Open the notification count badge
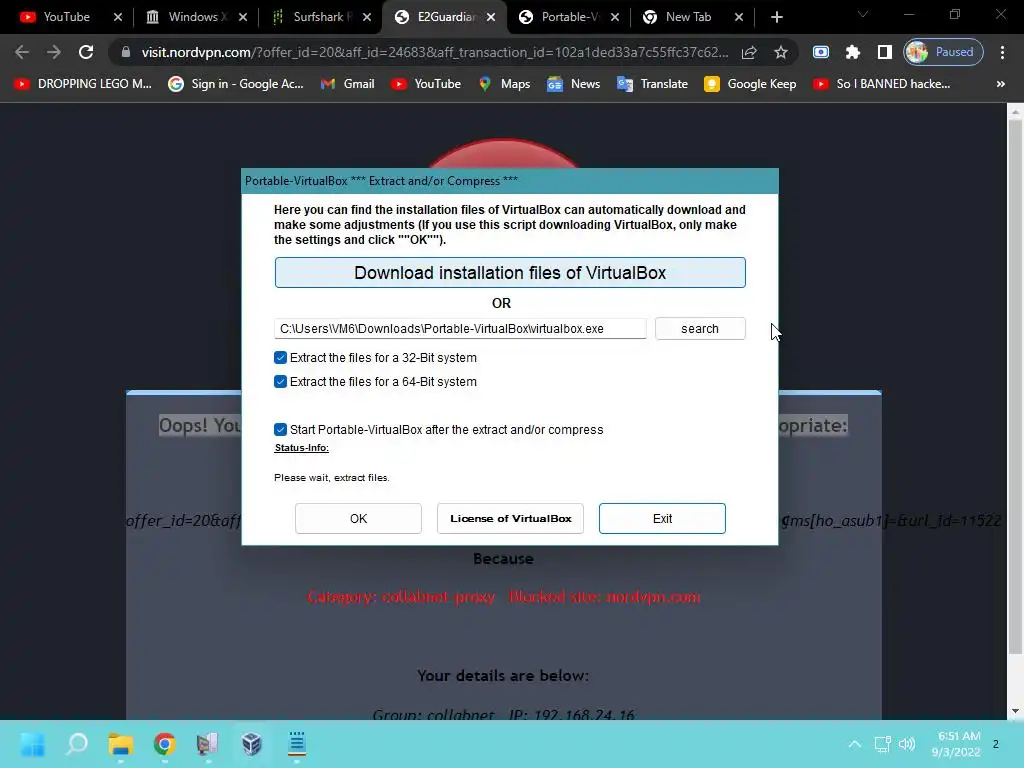Viewport: 1024px width, 768px height. coord(995,744)
